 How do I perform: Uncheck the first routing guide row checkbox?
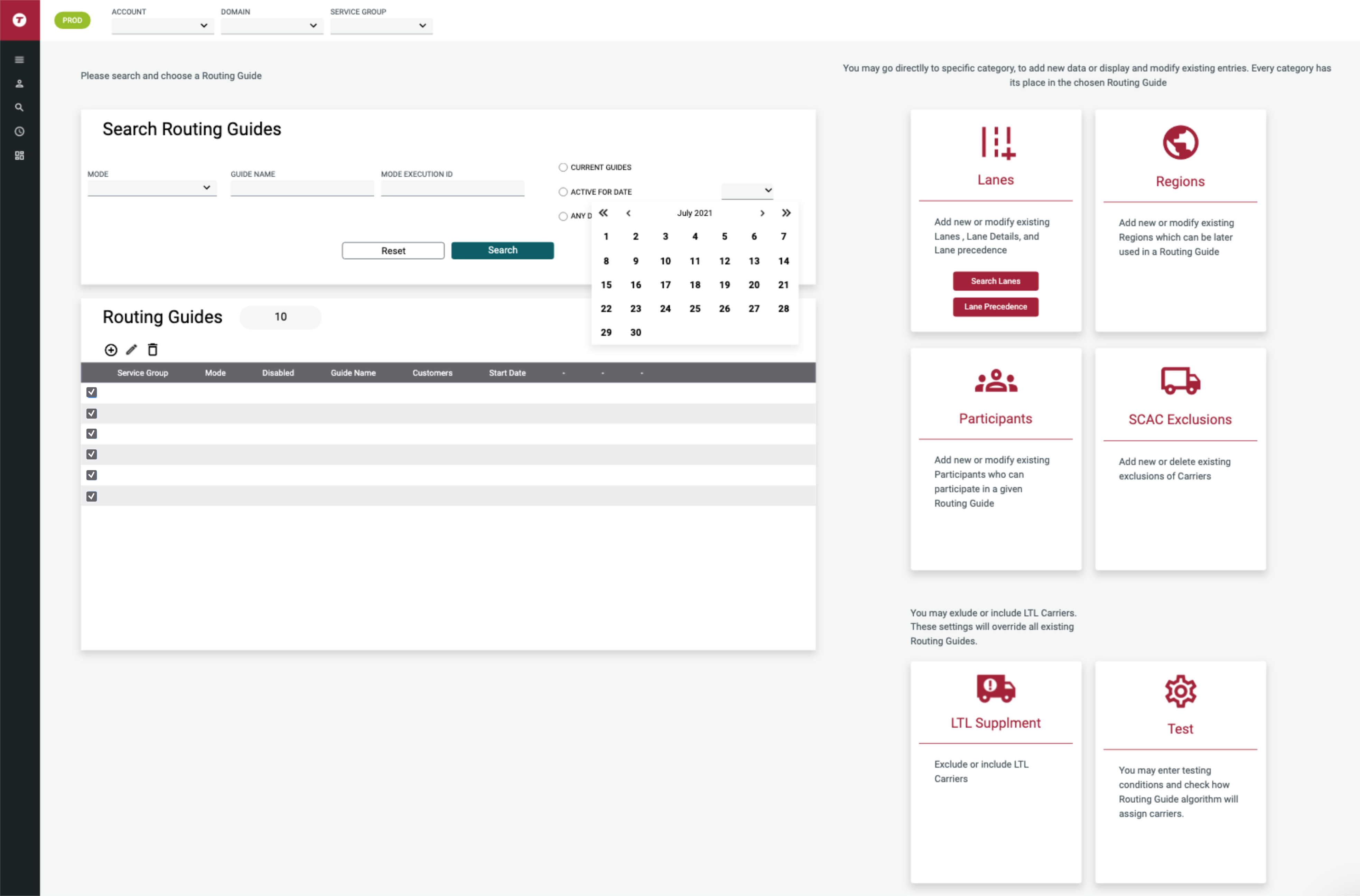pyautogui.click(x=91, y=392)
